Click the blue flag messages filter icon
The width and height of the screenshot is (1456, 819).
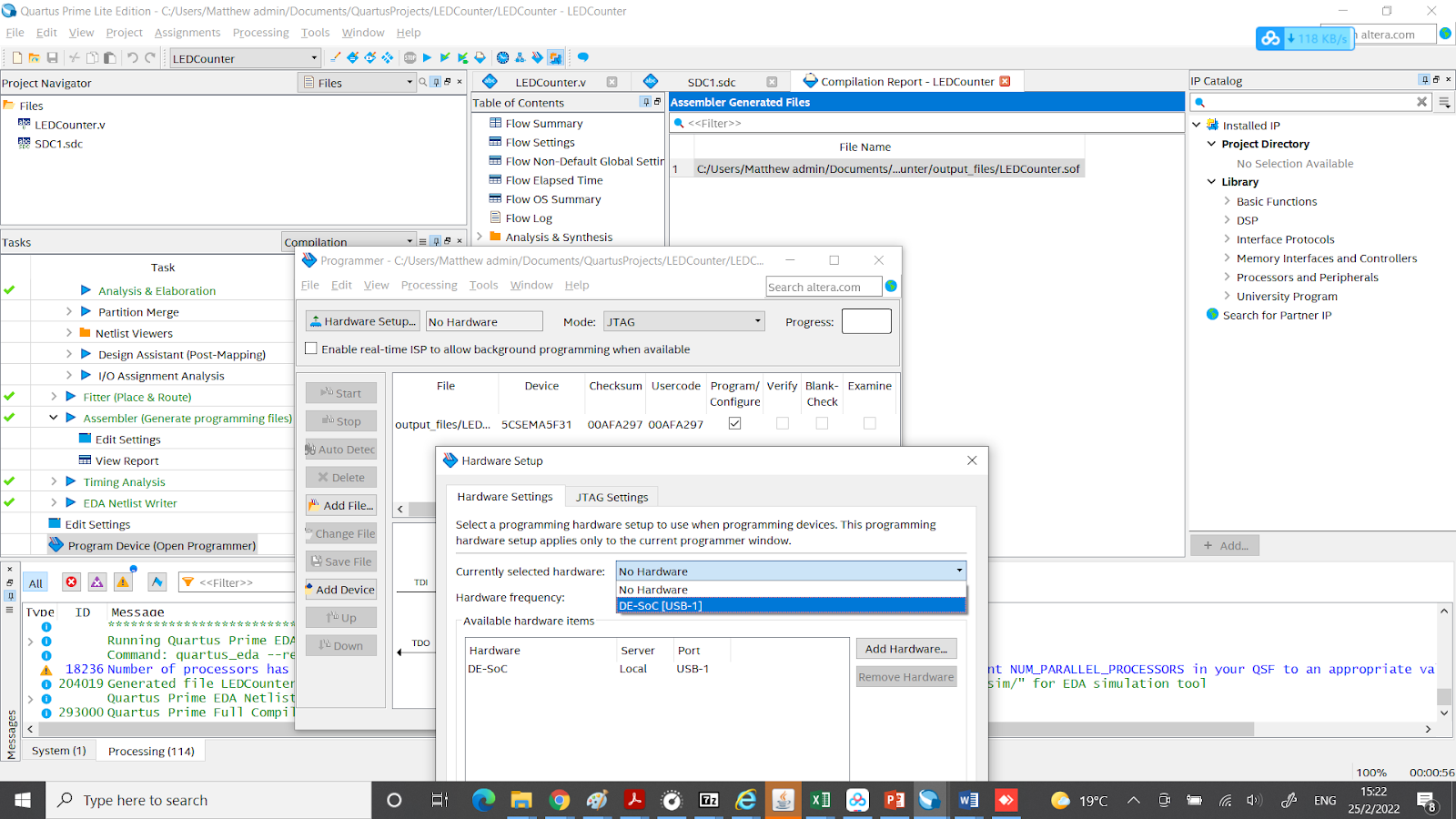pyautogui.click(x=157, y=581)
